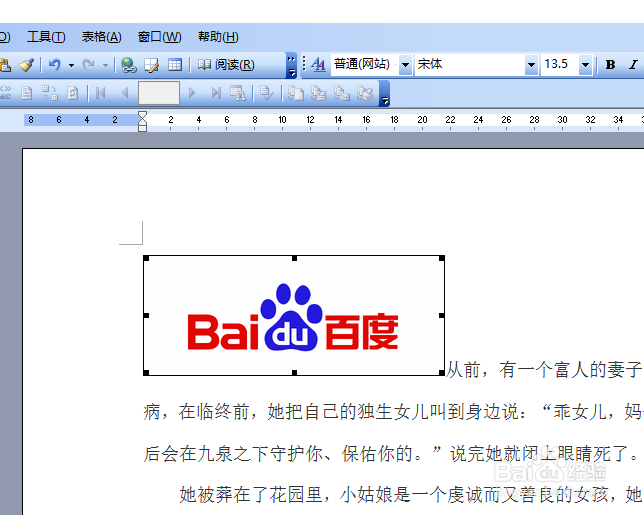This screenshot has width=644, height=515.
Task: Click ruler mark 20
Action: pos(422,120)
